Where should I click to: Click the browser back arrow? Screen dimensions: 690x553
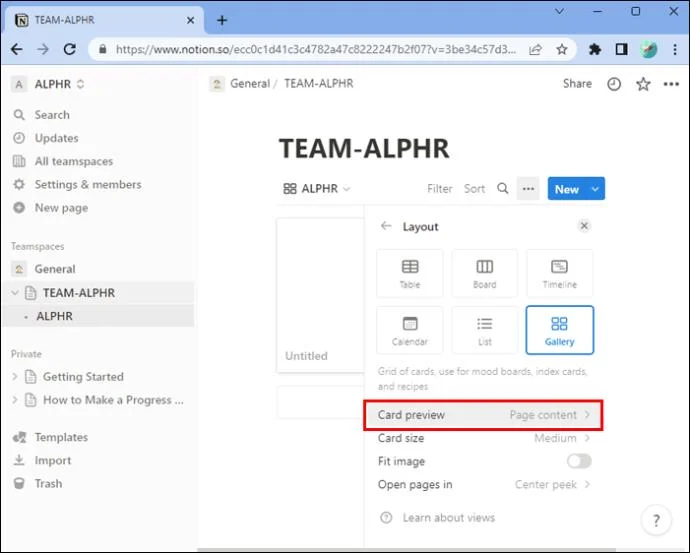[x=17, y=49]
